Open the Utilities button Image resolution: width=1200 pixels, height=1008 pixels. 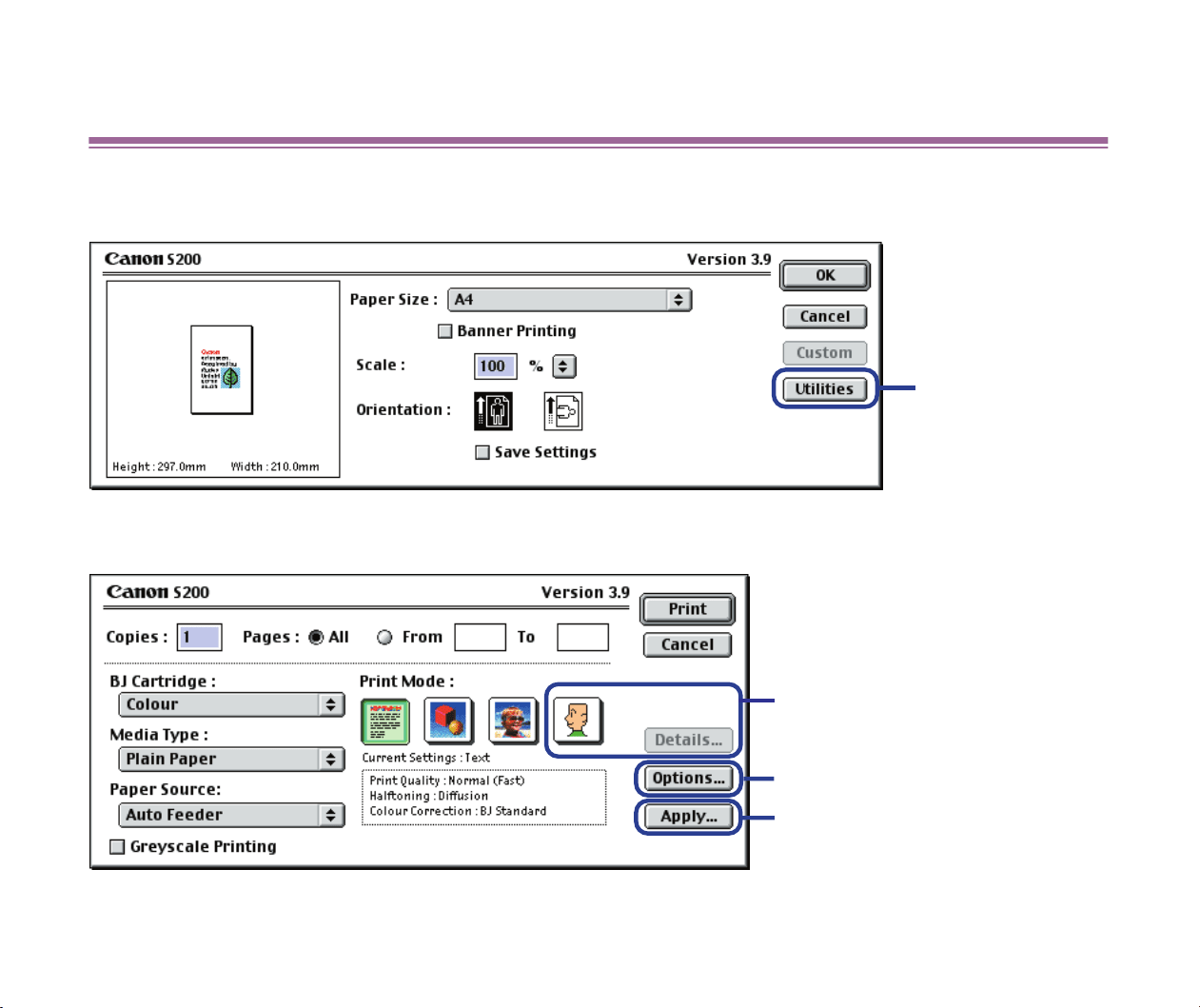coord(825,389)
